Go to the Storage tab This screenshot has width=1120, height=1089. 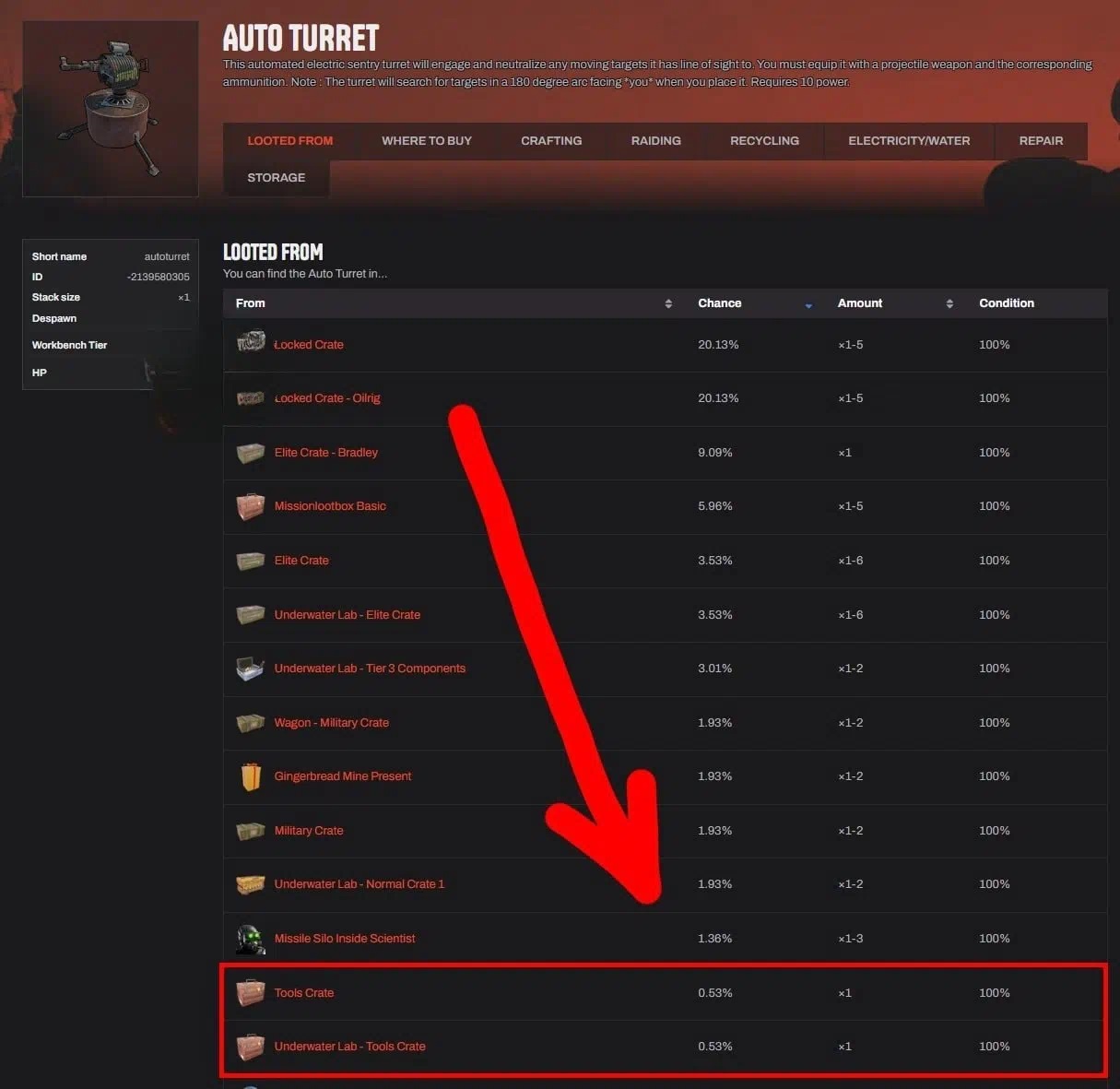point(276,178)
